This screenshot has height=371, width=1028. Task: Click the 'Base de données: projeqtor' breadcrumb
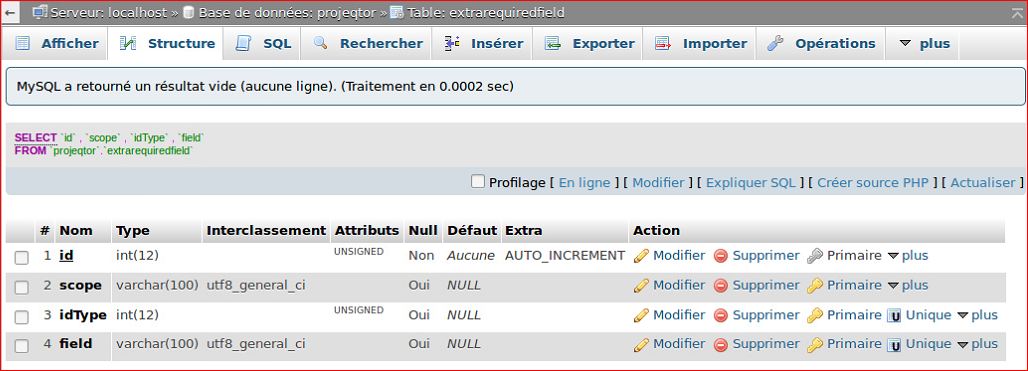click(288, 12)
